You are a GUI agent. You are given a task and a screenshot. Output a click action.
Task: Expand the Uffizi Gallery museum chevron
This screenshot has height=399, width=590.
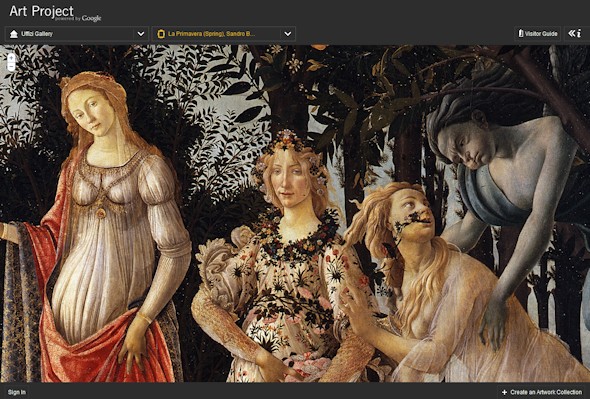click(141, 34)
